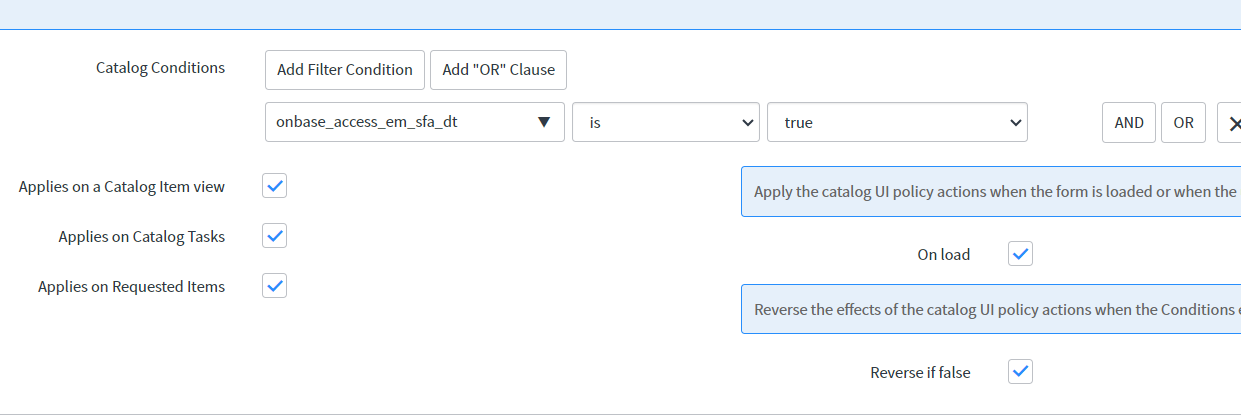Open the onbase_access_em_sfa_dt field dropdown
1241x416 pixels.
(415, 122)
